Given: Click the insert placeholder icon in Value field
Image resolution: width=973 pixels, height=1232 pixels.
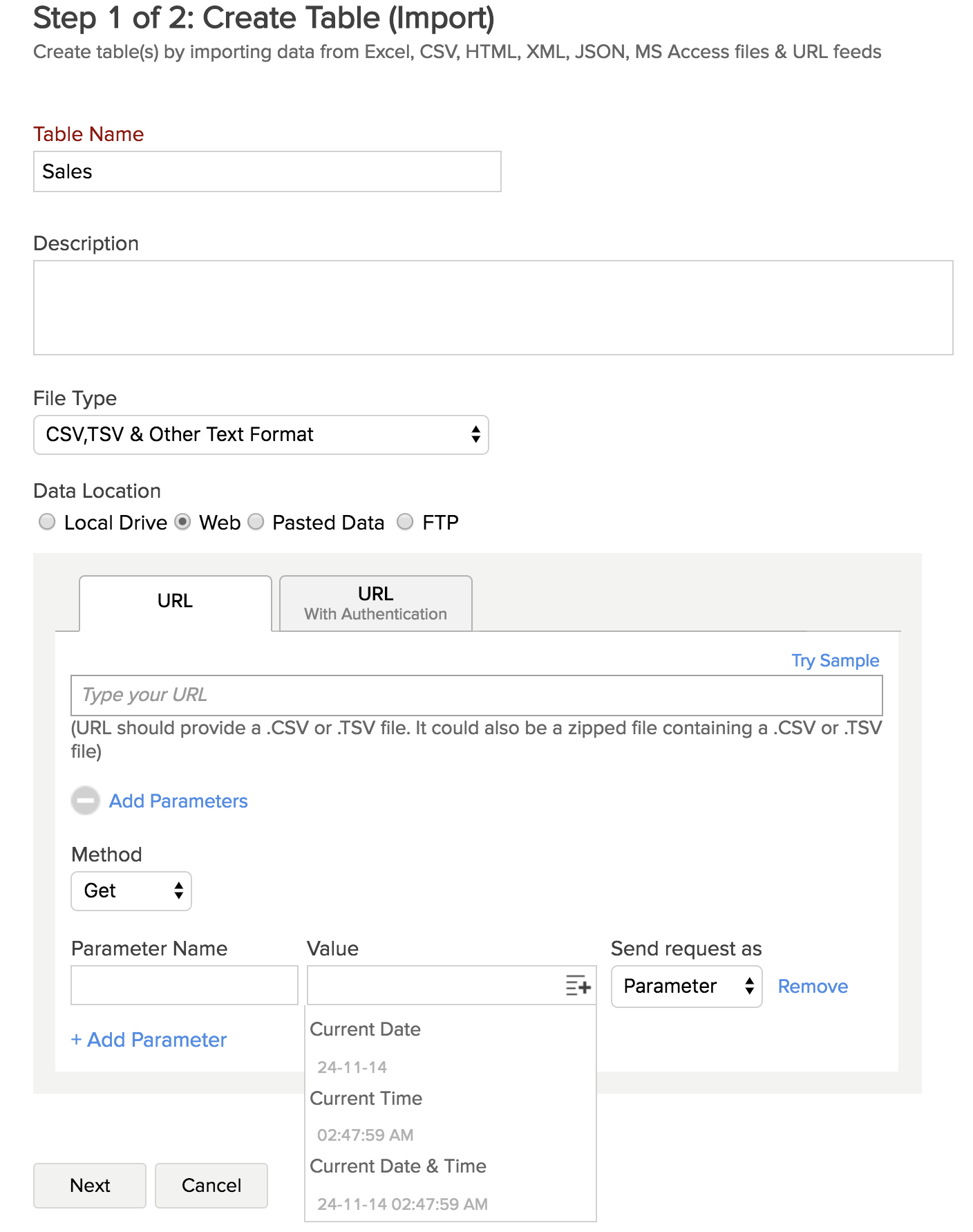Looking at the screenshot, I should 578,985.
